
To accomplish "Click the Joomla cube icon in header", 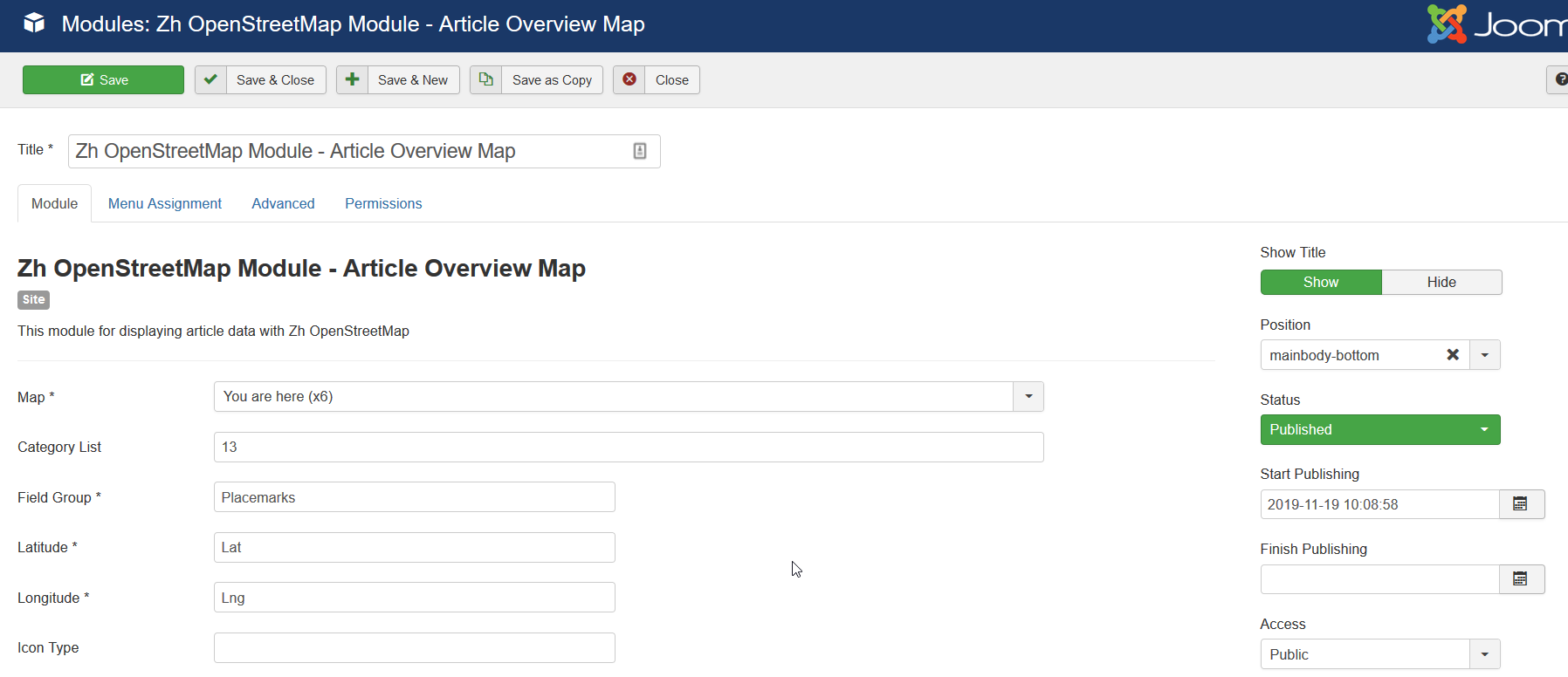I will point(34,24).
